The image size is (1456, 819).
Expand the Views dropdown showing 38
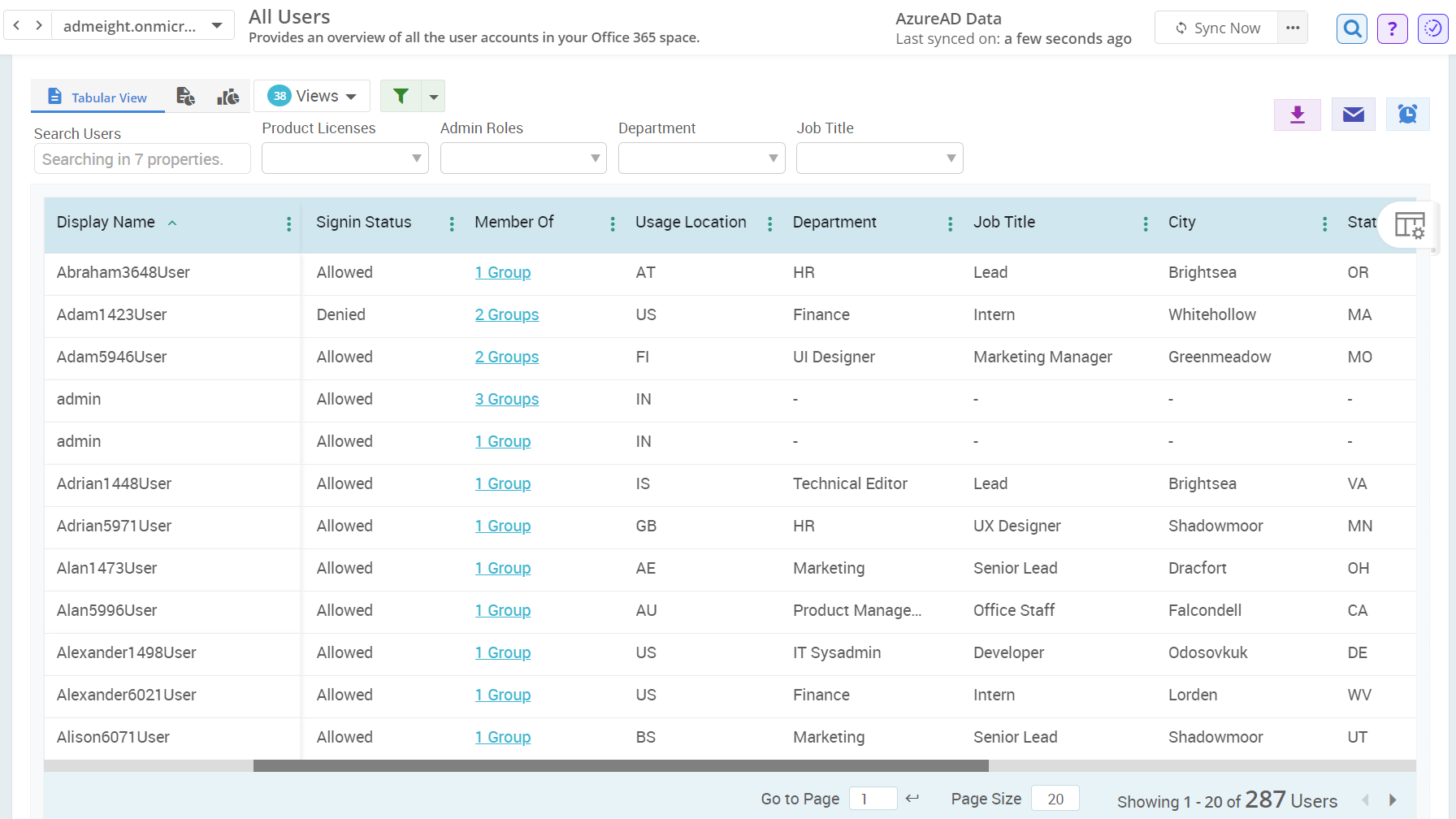[x=312, y=95]
